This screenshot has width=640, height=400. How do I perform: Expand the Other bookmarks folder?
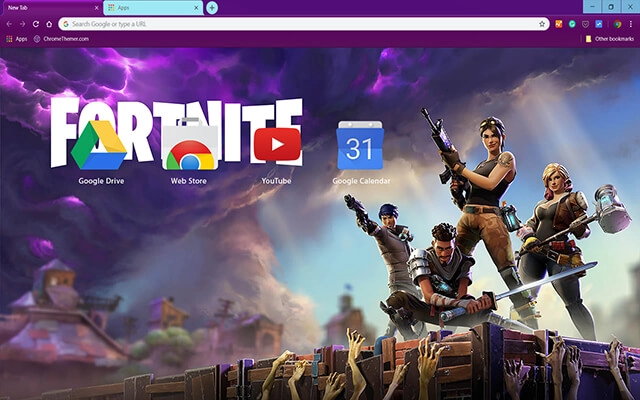point(610,39)
